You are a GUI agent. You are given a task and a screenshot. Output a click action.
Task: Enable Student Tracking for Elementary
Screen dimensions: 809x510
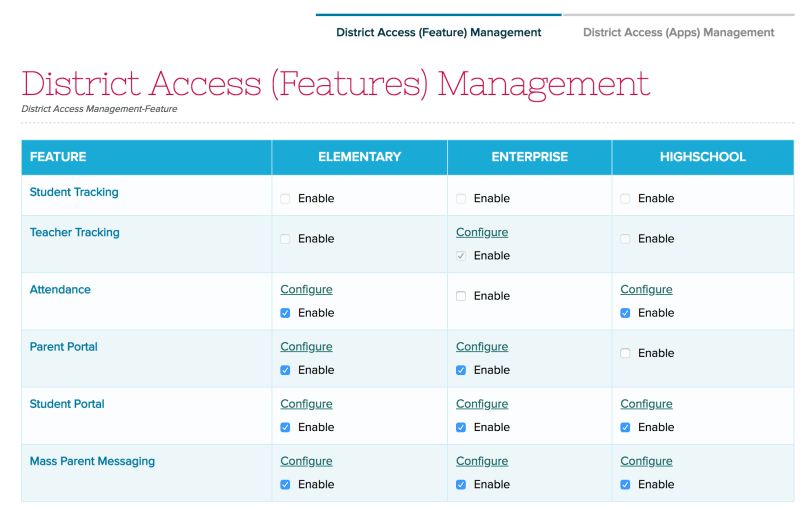[x=286, y=199]
